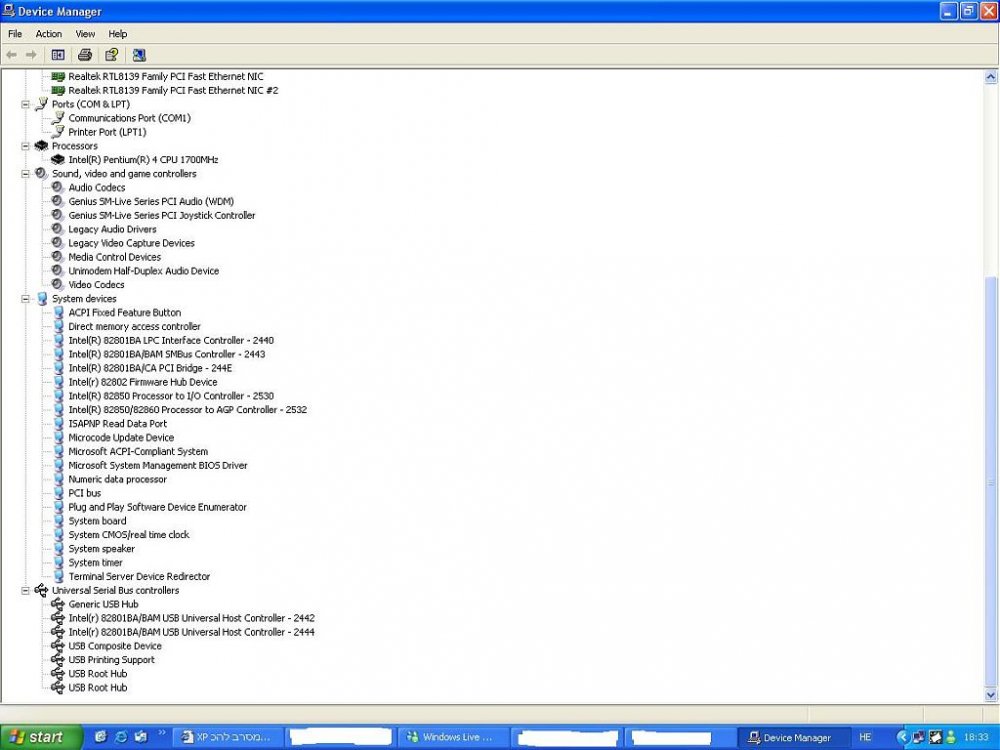Click the Video Codecs icon
1000x750 pixels.
pyautogui.click(x=58, y=284)
